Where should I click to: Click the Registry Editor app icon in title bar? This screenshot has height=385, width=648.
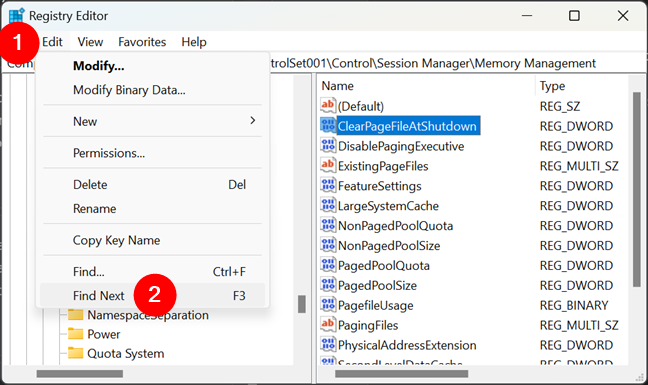[17, 16]
